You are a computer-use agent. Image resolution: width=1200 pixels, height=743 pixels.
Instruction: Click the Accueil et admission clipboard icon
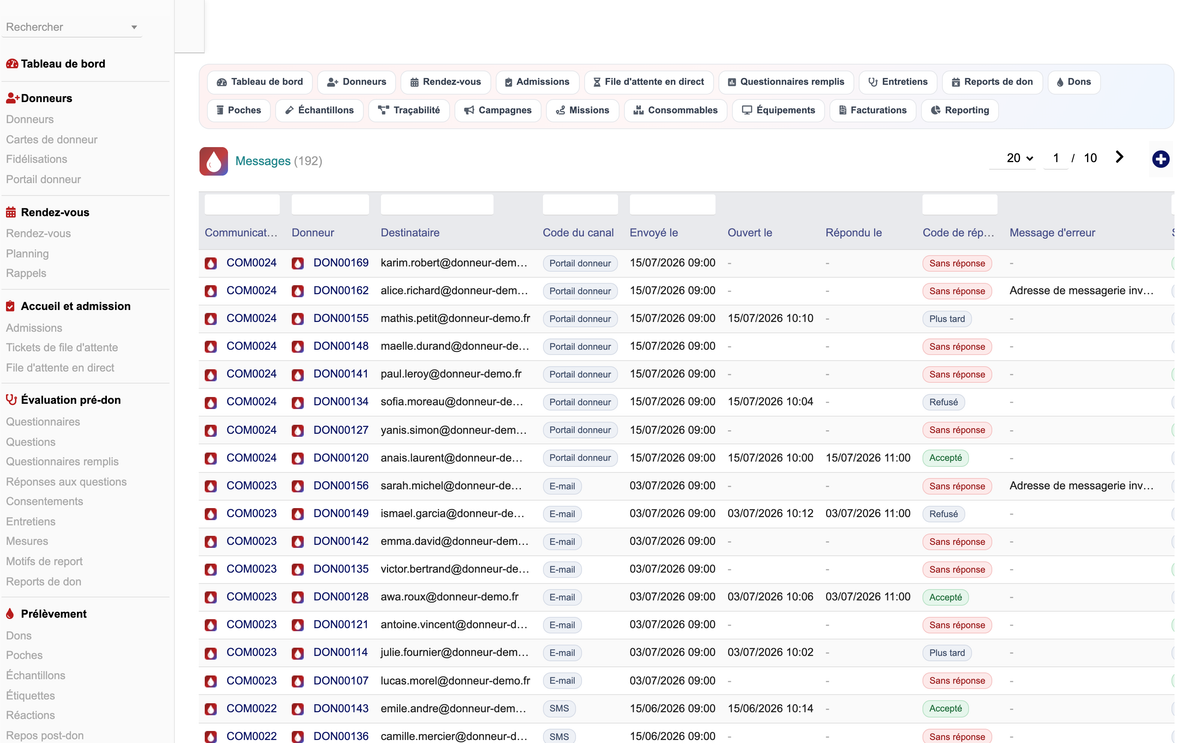point(11,307)
